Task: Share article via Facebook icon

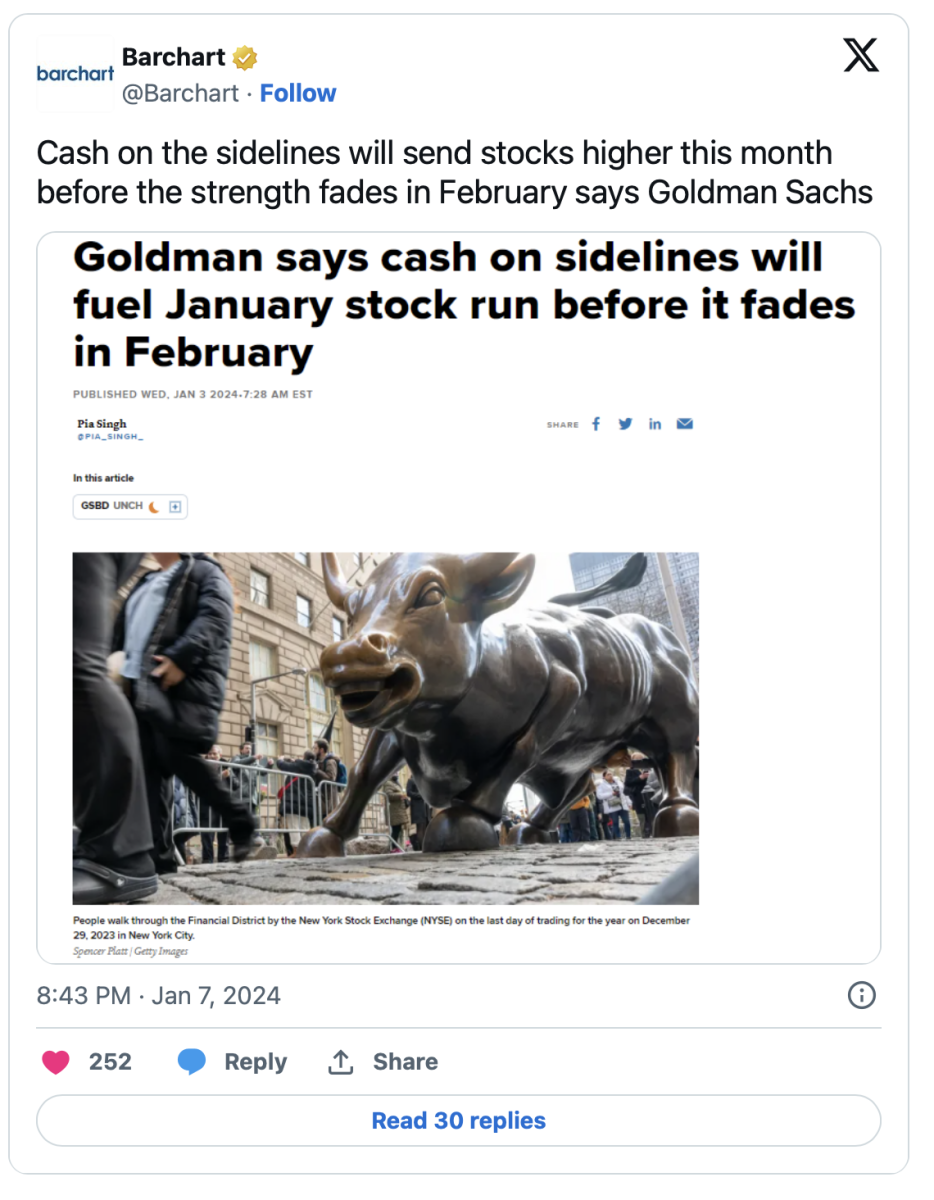Action: [x=597, y=424]
